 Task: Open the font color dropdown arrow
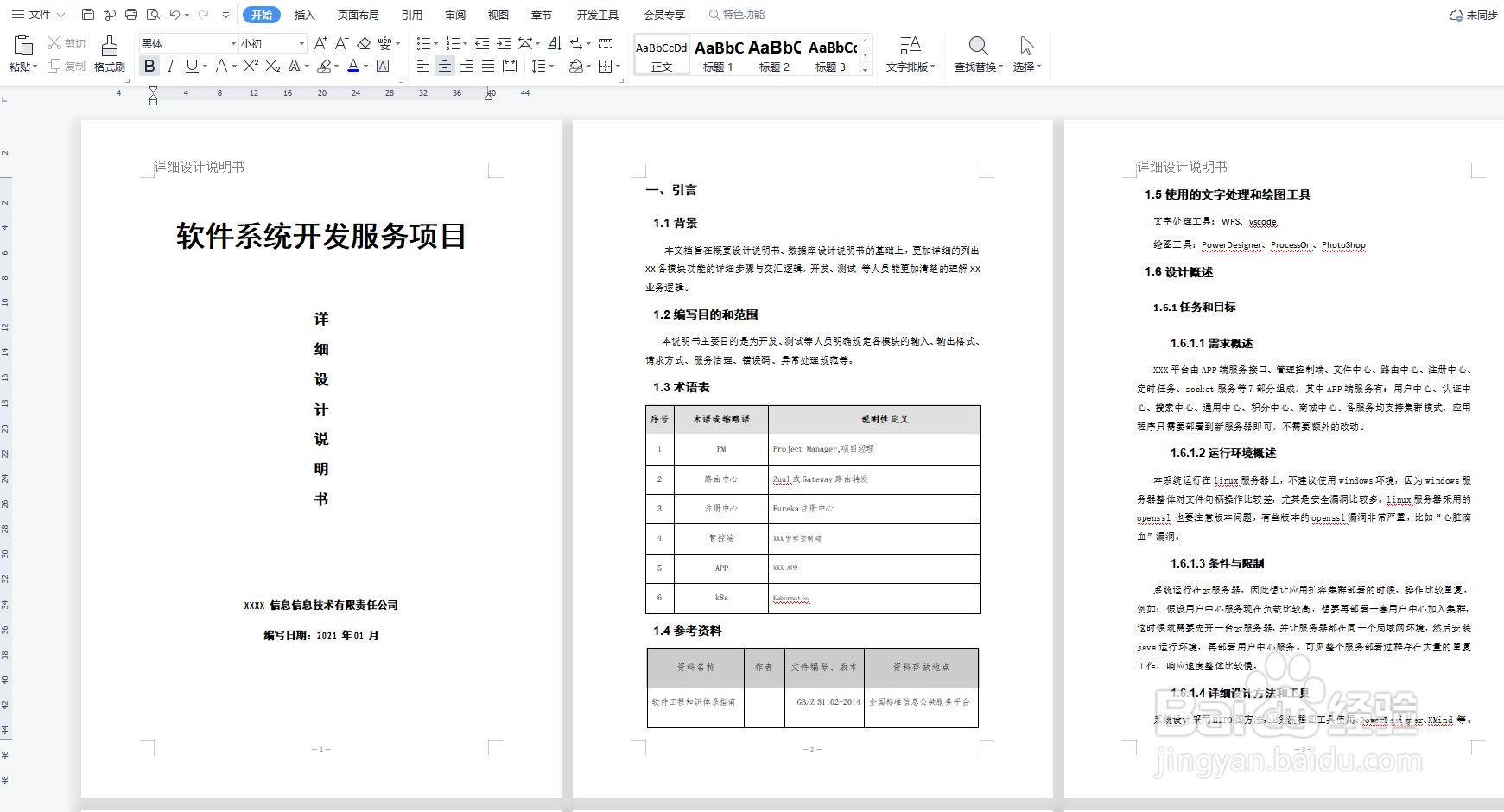pyautogui.click(x=366, y=66)
